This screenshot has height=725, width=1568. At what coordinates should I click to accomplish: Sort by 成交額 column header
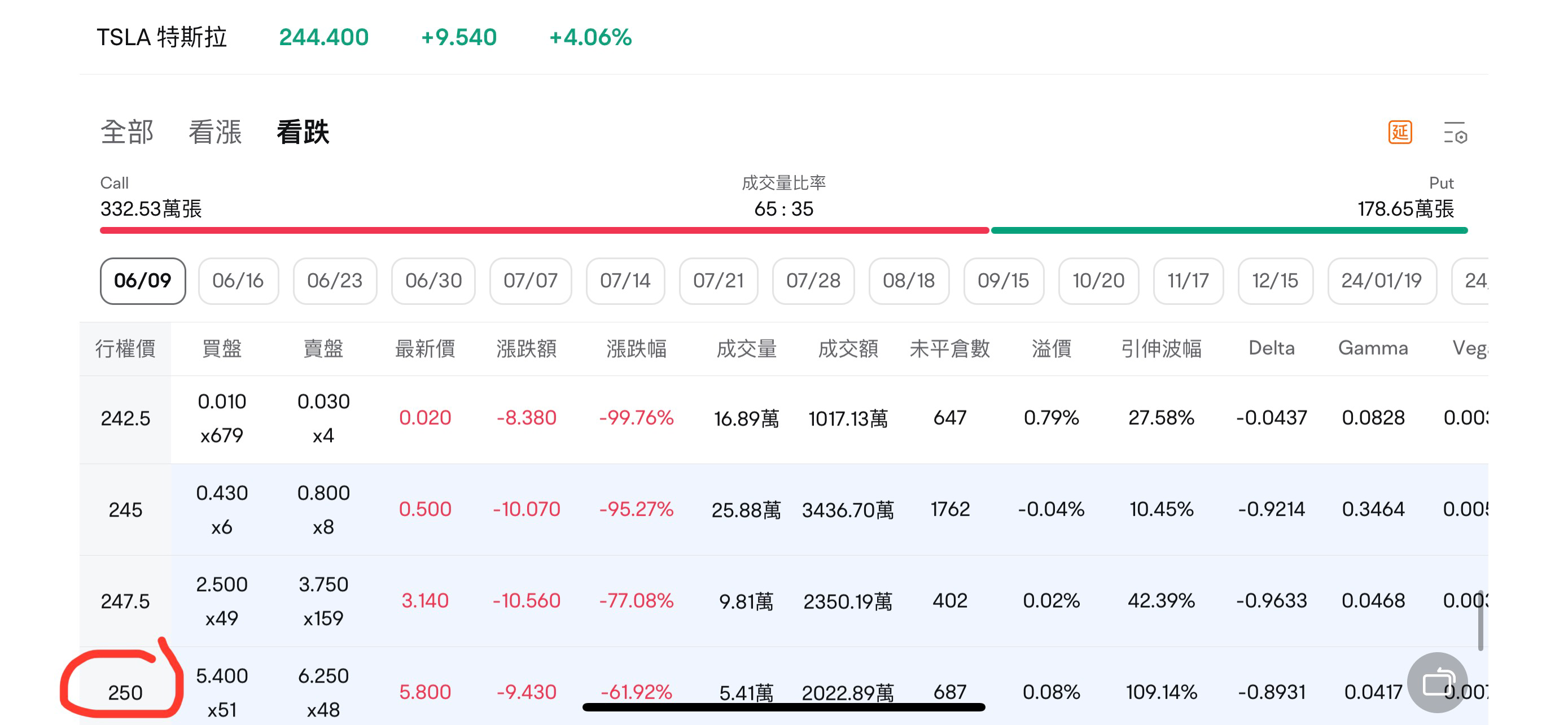click(848, 349)
